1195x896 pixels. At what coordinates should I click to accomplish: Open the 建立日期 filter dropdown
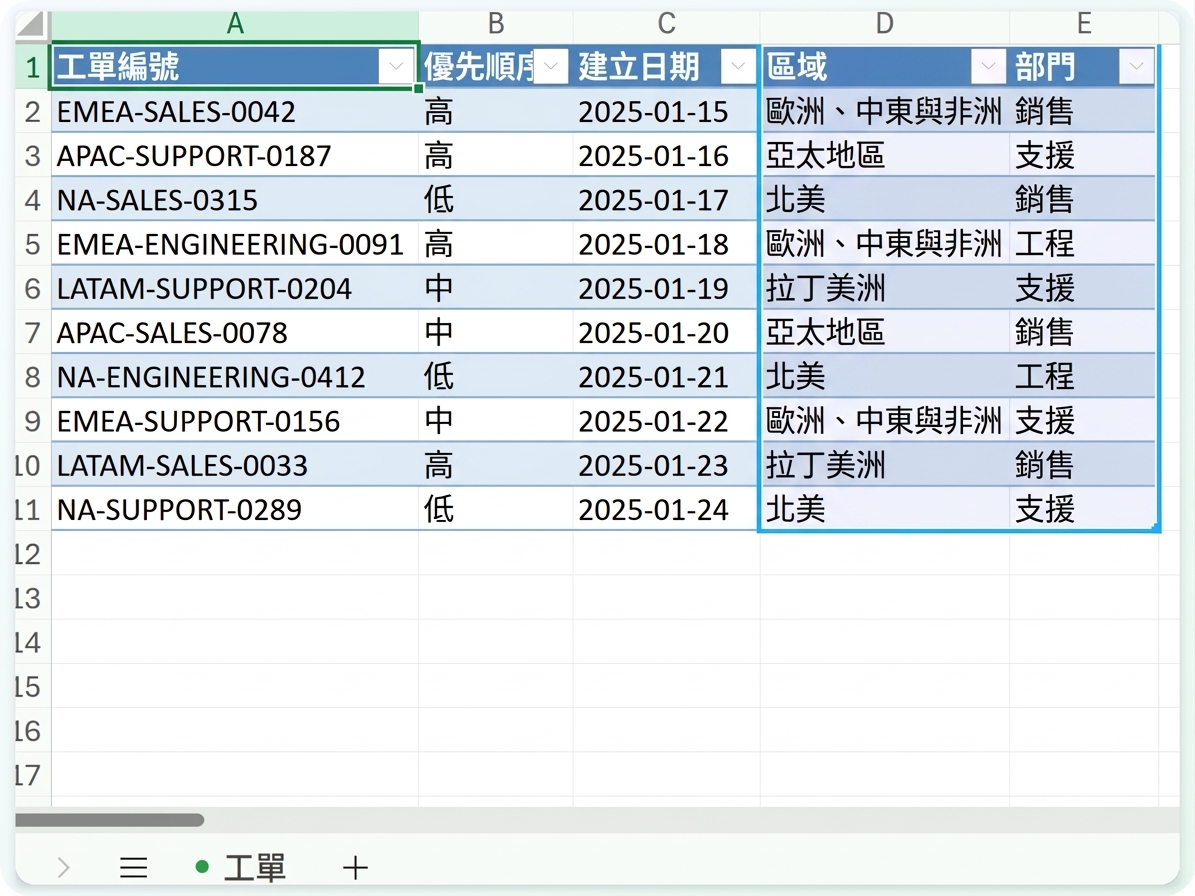(x=738, y=66)
